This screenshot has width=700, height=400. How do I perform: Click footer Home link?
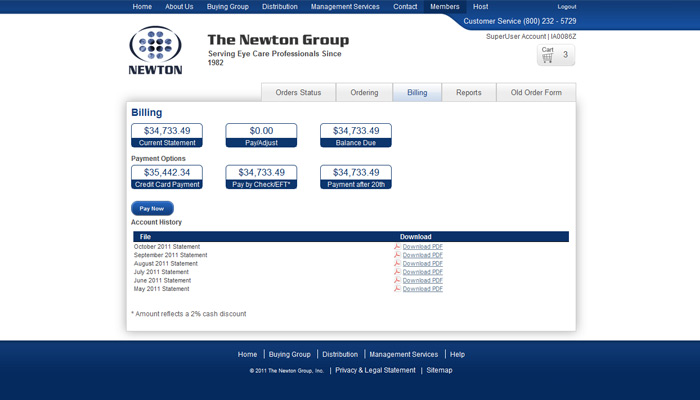(247, 354)
